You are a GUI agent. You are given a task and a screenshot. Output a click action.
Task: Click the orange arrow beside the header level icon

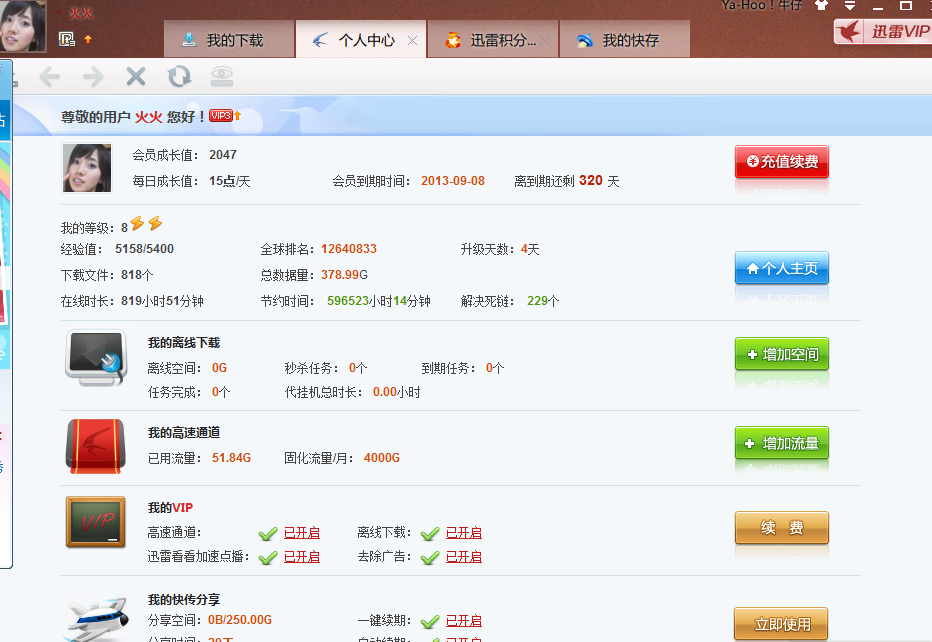pyautogui.click(x=88, y=39)
